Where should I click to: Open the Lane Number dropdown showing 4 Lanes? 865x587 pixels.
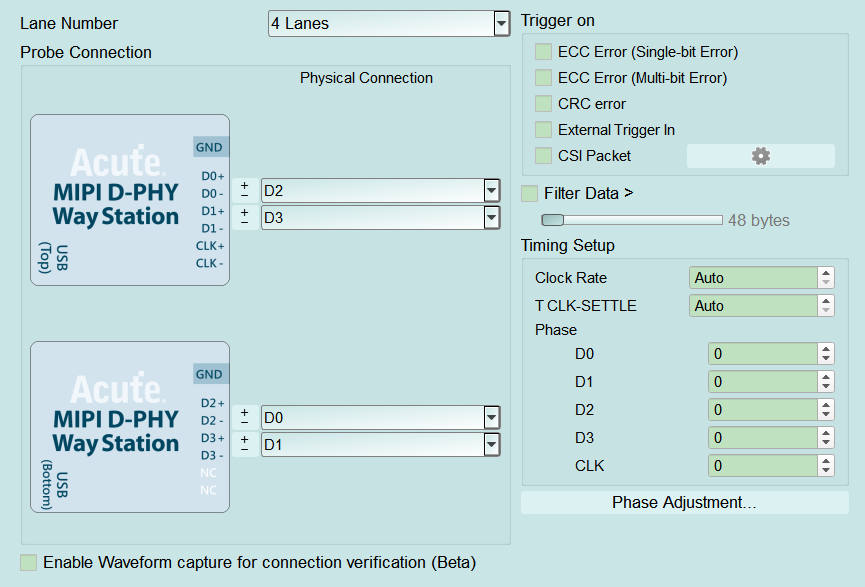[x=389, y=24]
